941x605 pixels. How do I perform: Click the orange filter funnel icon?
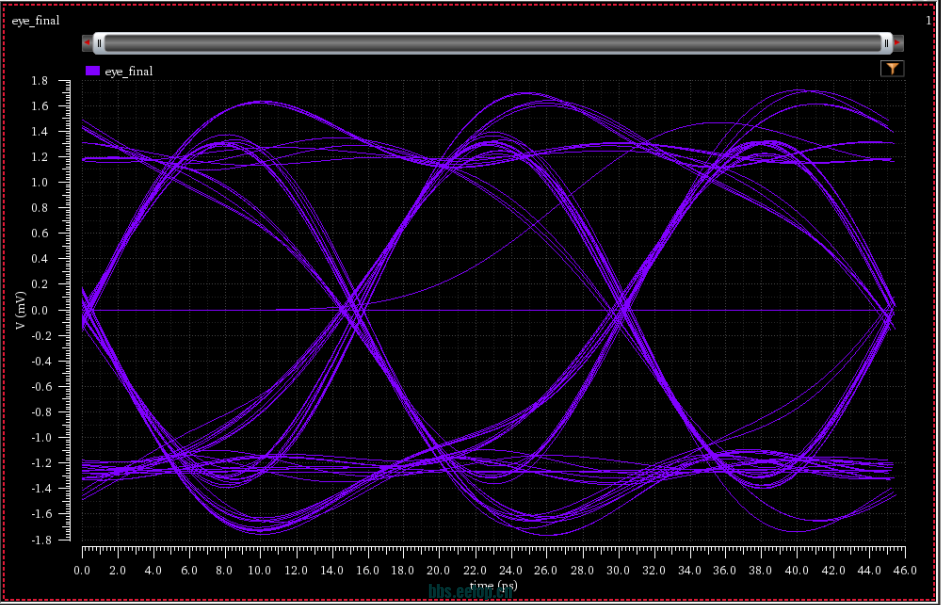pos(892,69)
